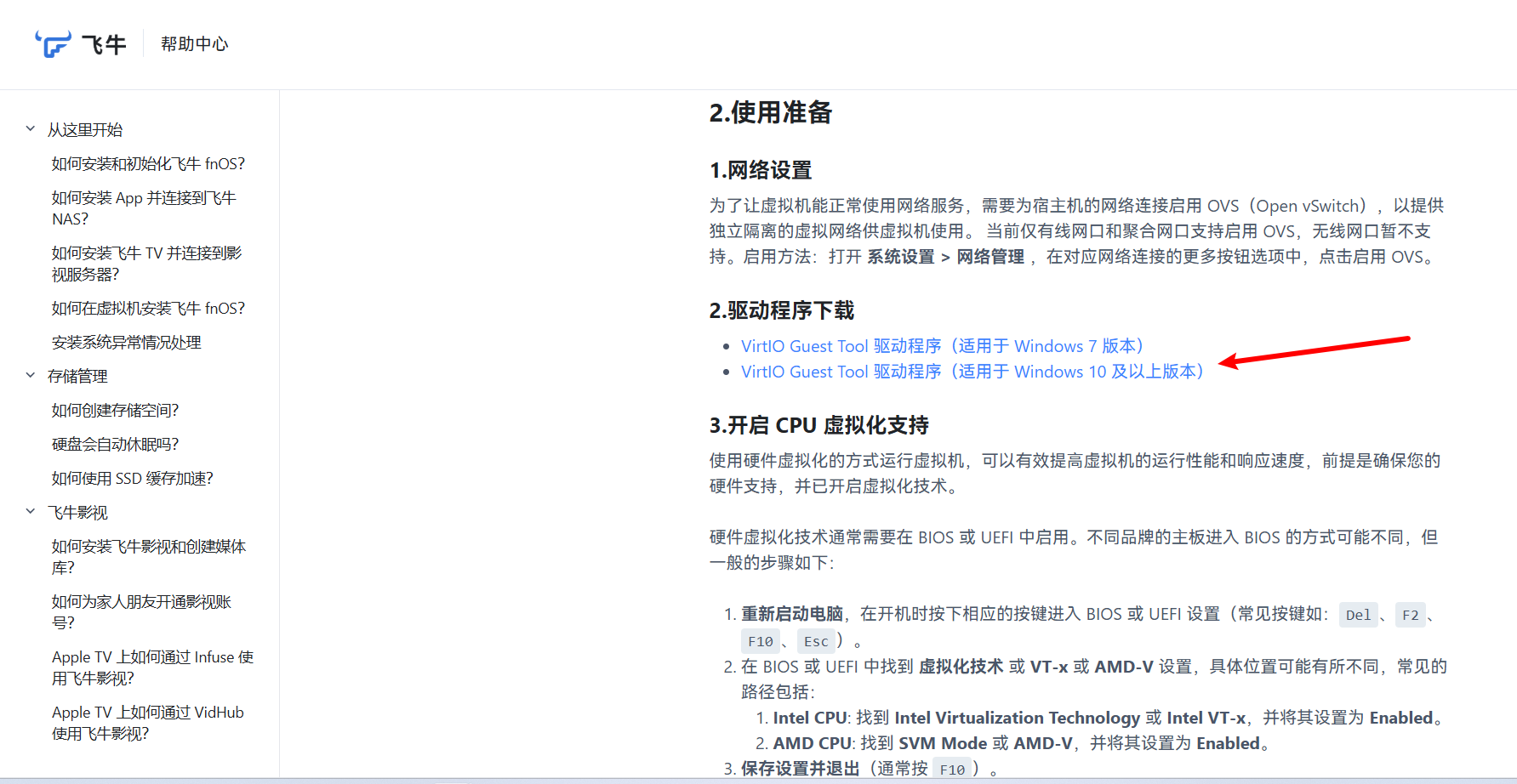Open Apple TV Infuse 飞牛影视 article
The width and height of the screenshot is (1517, 784).
click(x=152, y=668)
